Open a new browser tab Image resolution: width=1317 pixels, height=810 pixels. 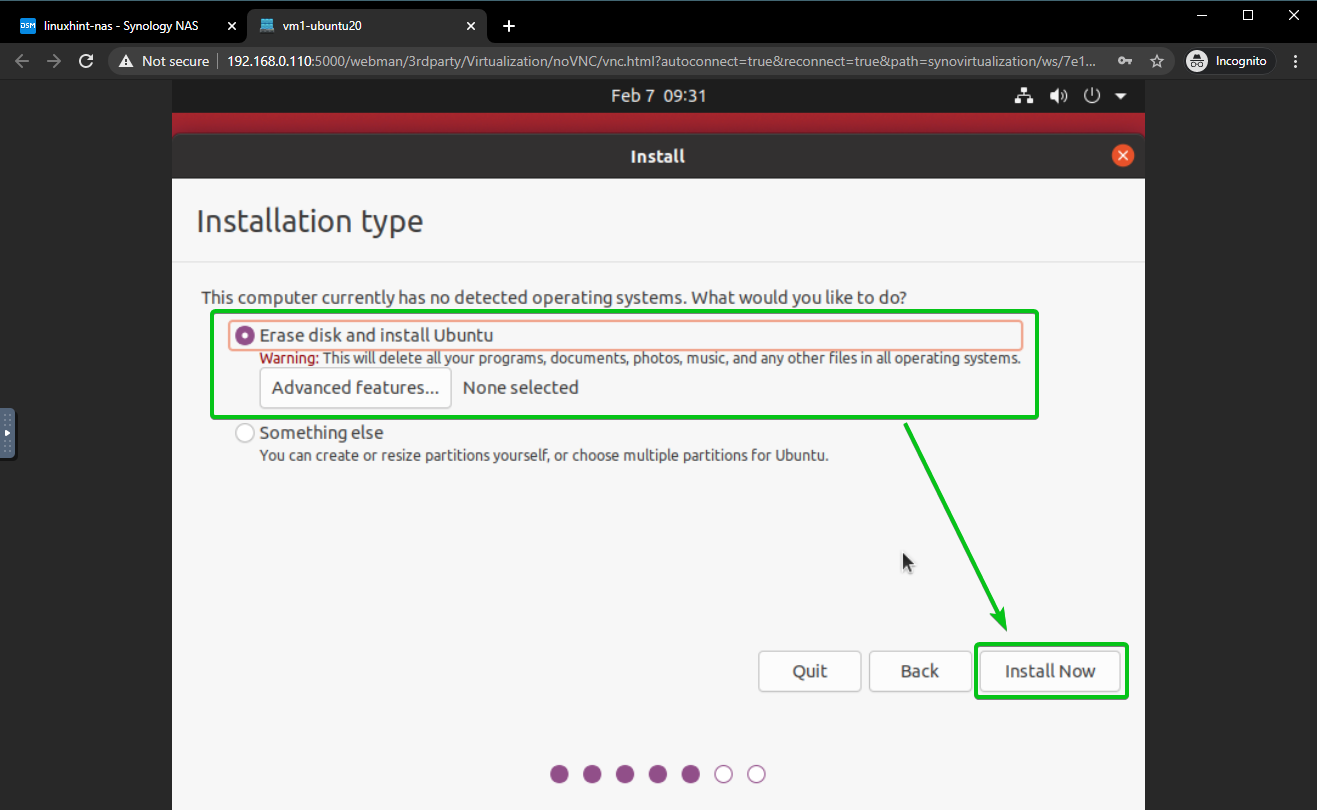click(x=509, y=25)
